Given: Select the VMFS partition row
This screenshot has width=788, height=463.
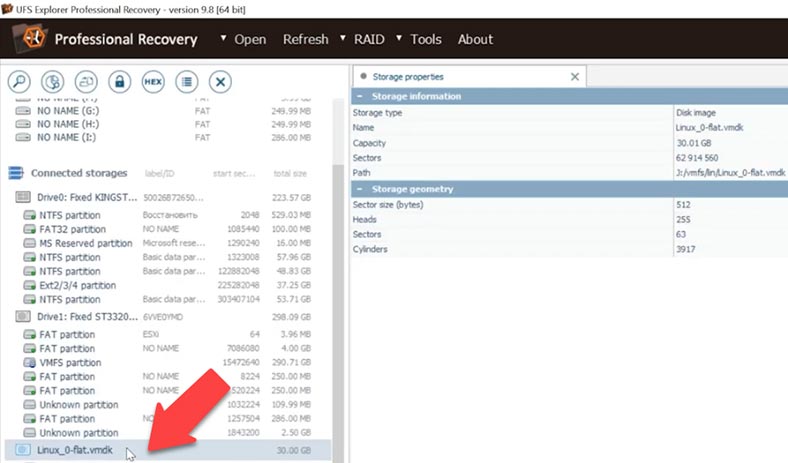Looking at the screenshot, I should coord(168,362).
